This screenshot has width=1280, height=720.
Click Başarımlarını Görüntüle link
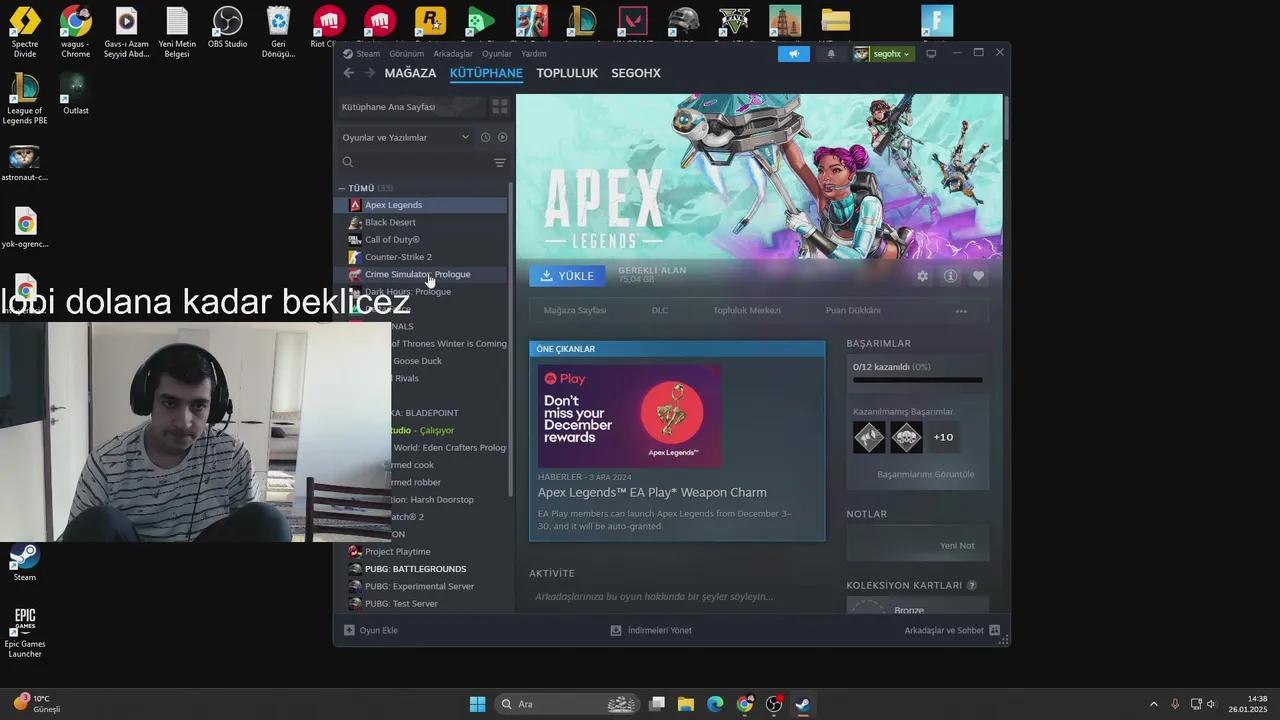(925, 474)
